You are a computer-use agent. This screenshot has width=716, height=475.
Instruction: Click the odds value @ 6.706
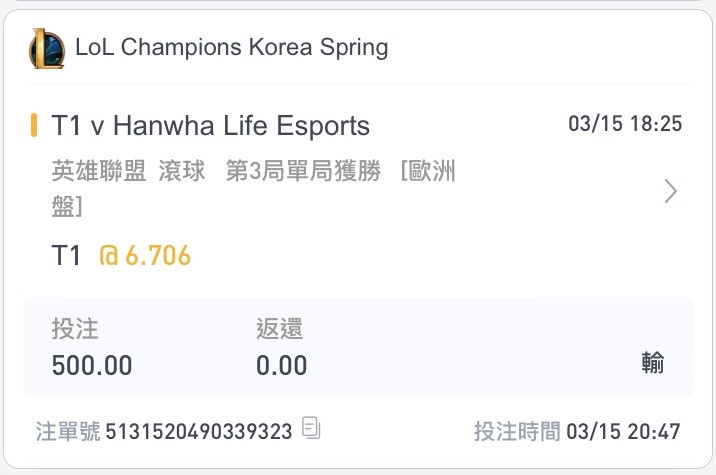145,255
